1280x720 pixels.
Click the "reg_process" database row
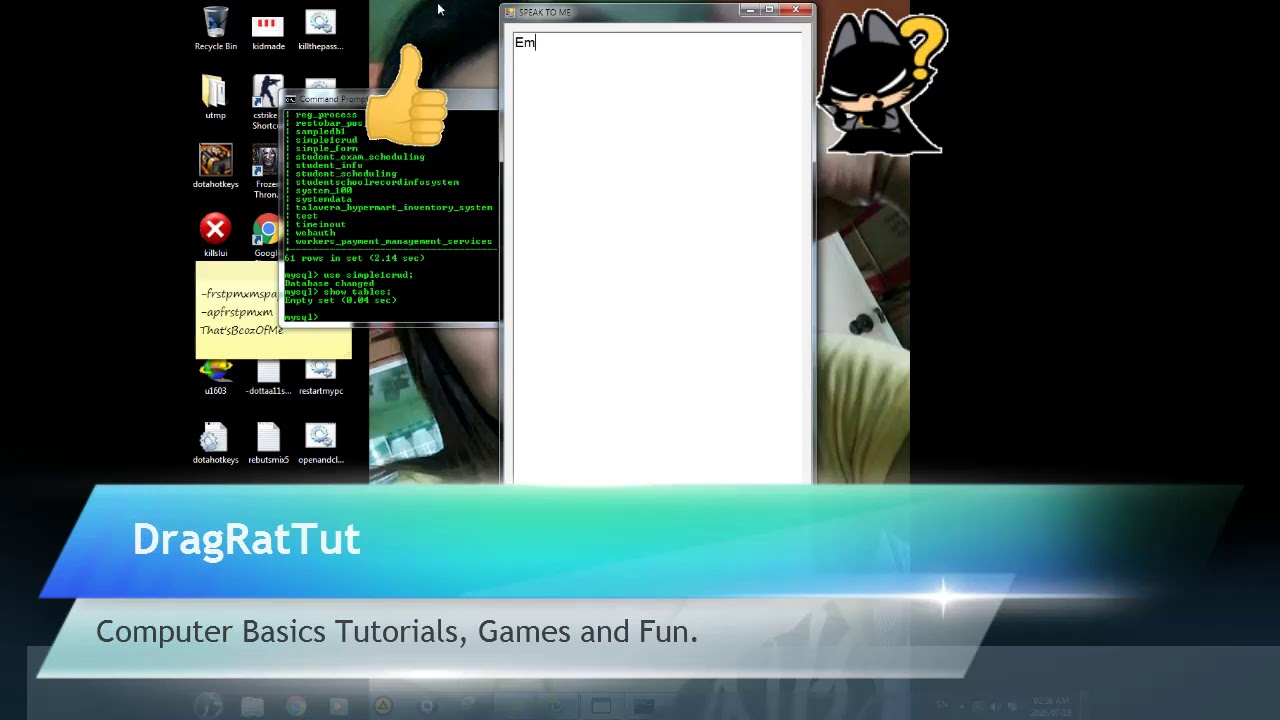tap(326, 115)
